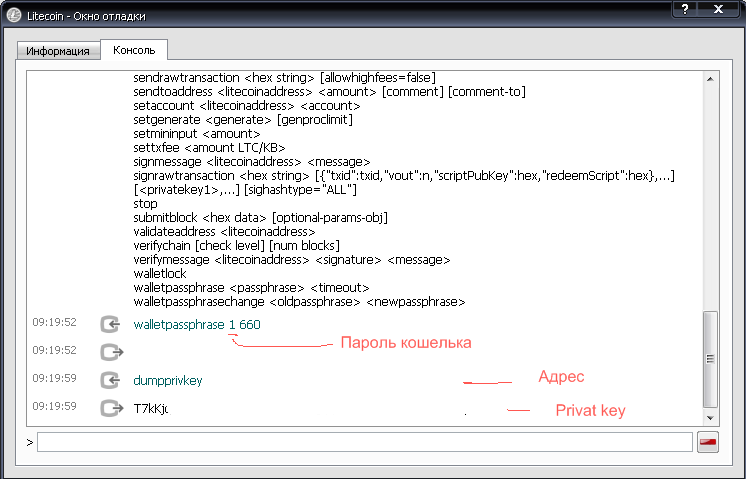Click the reply icon under walletpassphrase row
This screenshot has height=479, width=746.
(x=111, y=352)
